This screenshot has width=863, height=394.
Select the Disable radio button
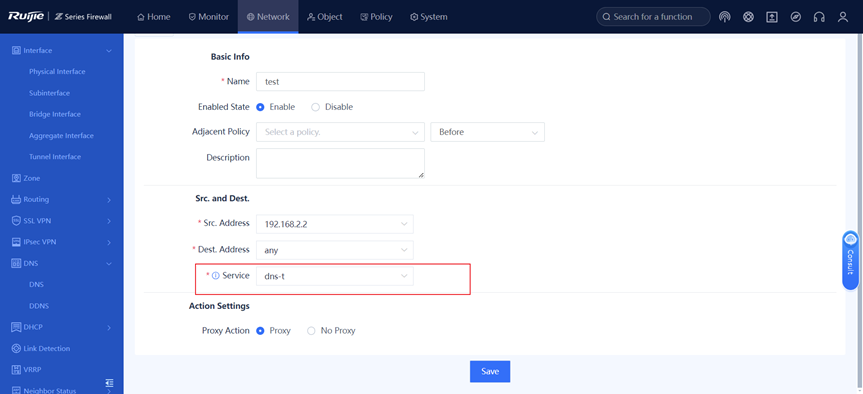pyautogui.click(x=315, y=107)
